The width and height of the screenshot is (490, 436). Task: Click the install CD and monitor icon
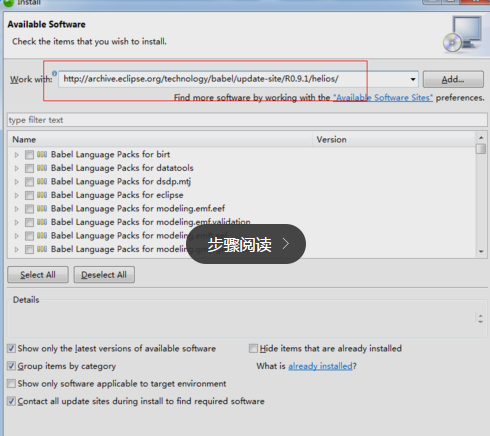point(463,34)
